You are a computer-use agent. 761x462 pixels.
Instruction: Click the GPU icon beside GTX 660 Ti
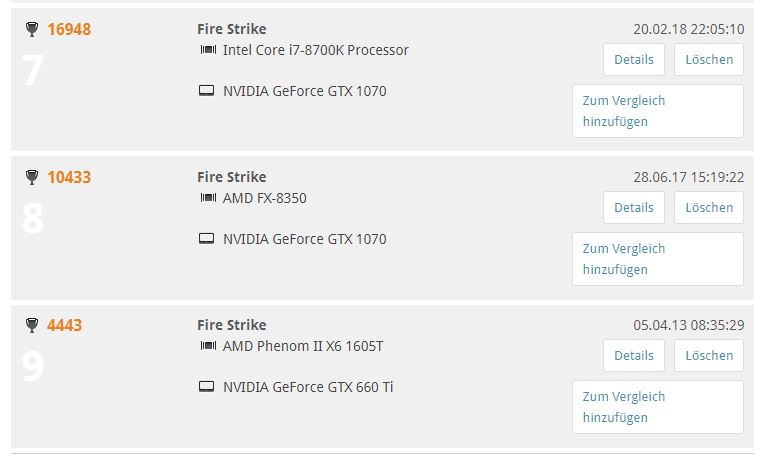(207, 387)
